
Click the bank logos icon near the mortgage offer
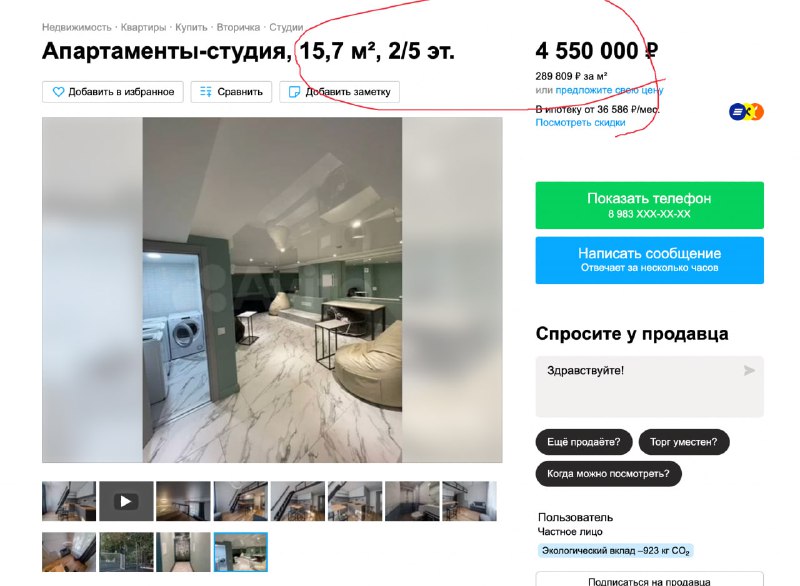point(746,112)
